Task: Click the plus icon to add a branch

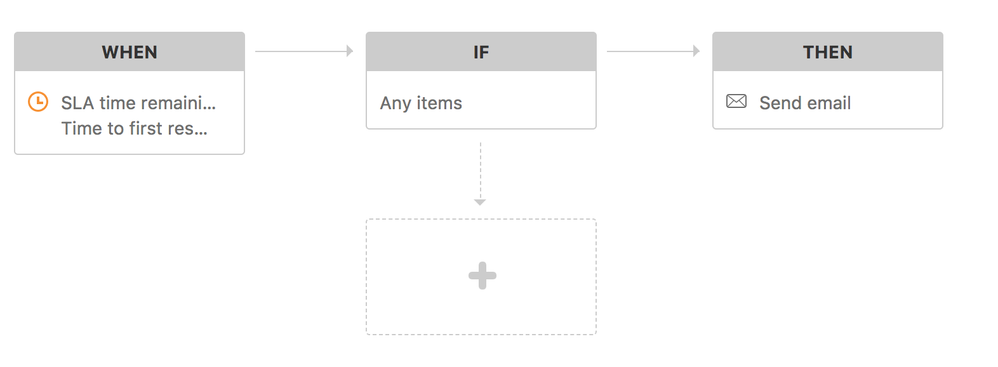Action: pos(482,276)
